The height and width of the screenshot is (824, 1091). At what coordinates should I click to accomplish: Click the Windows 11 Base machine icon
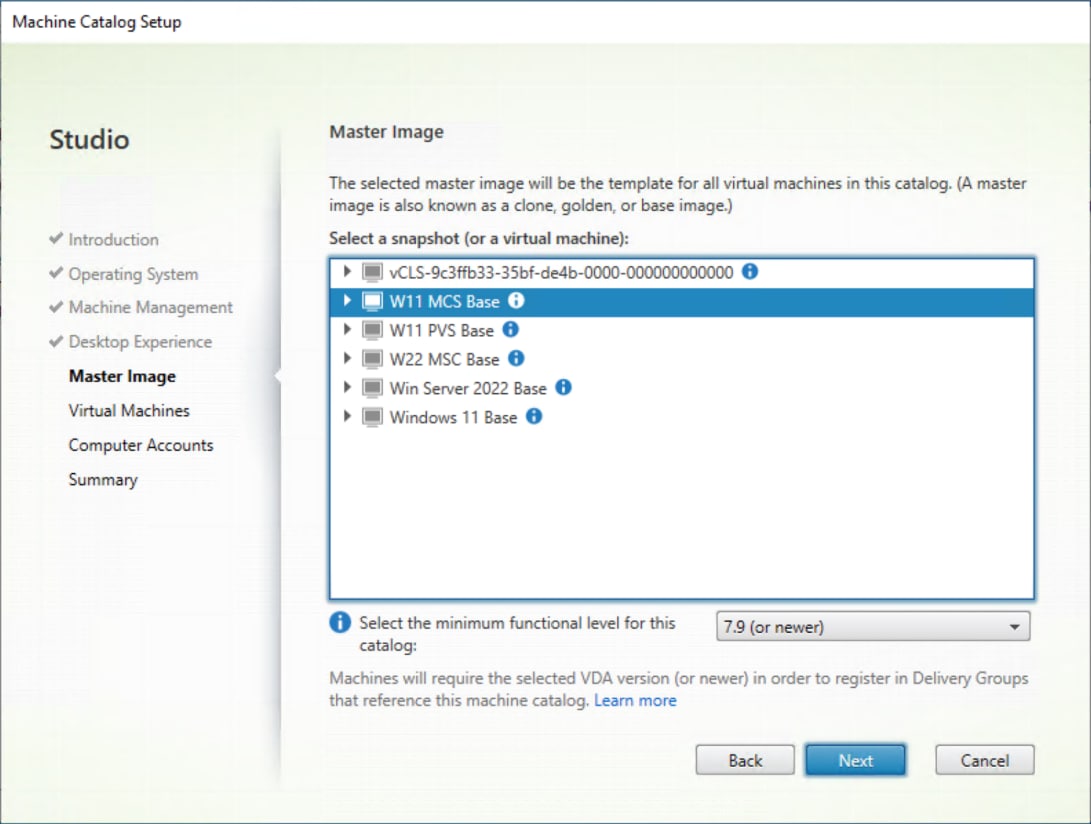coord(372,418)
